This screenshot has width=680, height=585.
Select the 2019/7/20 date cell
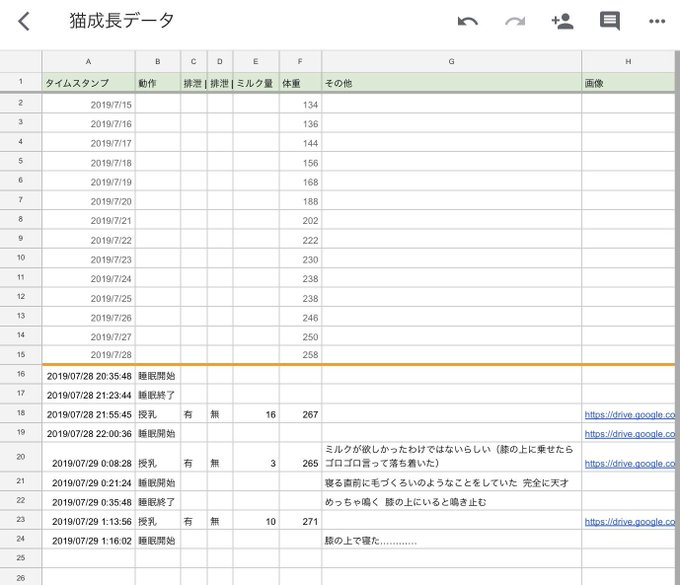tap(88, 201)
